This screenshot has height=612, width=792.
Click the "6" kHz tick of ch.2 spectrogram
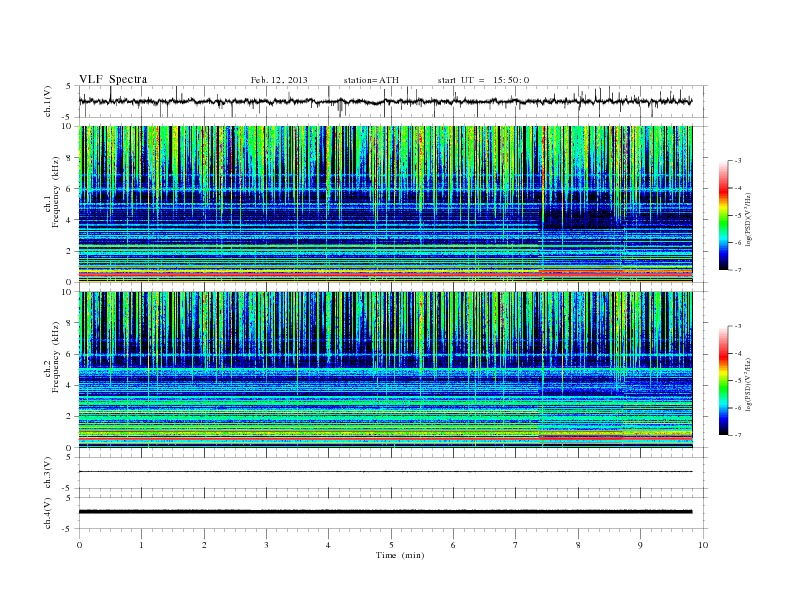click(x=69, y=354)
